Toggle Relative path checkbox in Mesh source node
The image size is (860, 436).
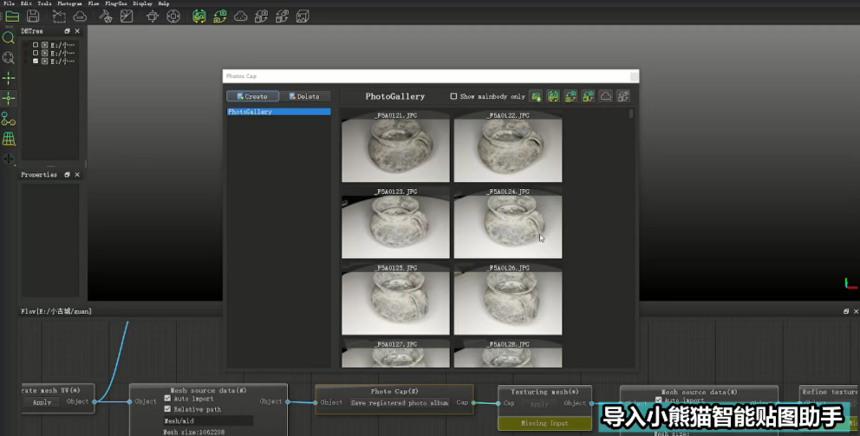[167, 409]
